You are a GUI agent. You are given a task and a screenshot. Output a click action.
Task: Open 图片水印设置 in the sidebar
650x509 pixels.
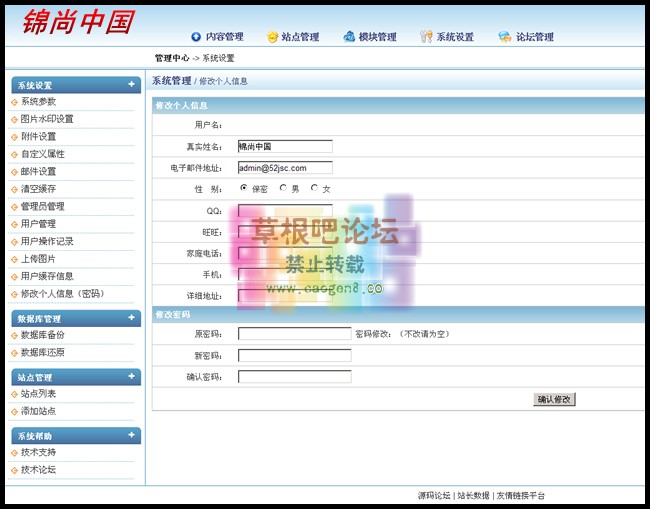[x=47, y=119]
